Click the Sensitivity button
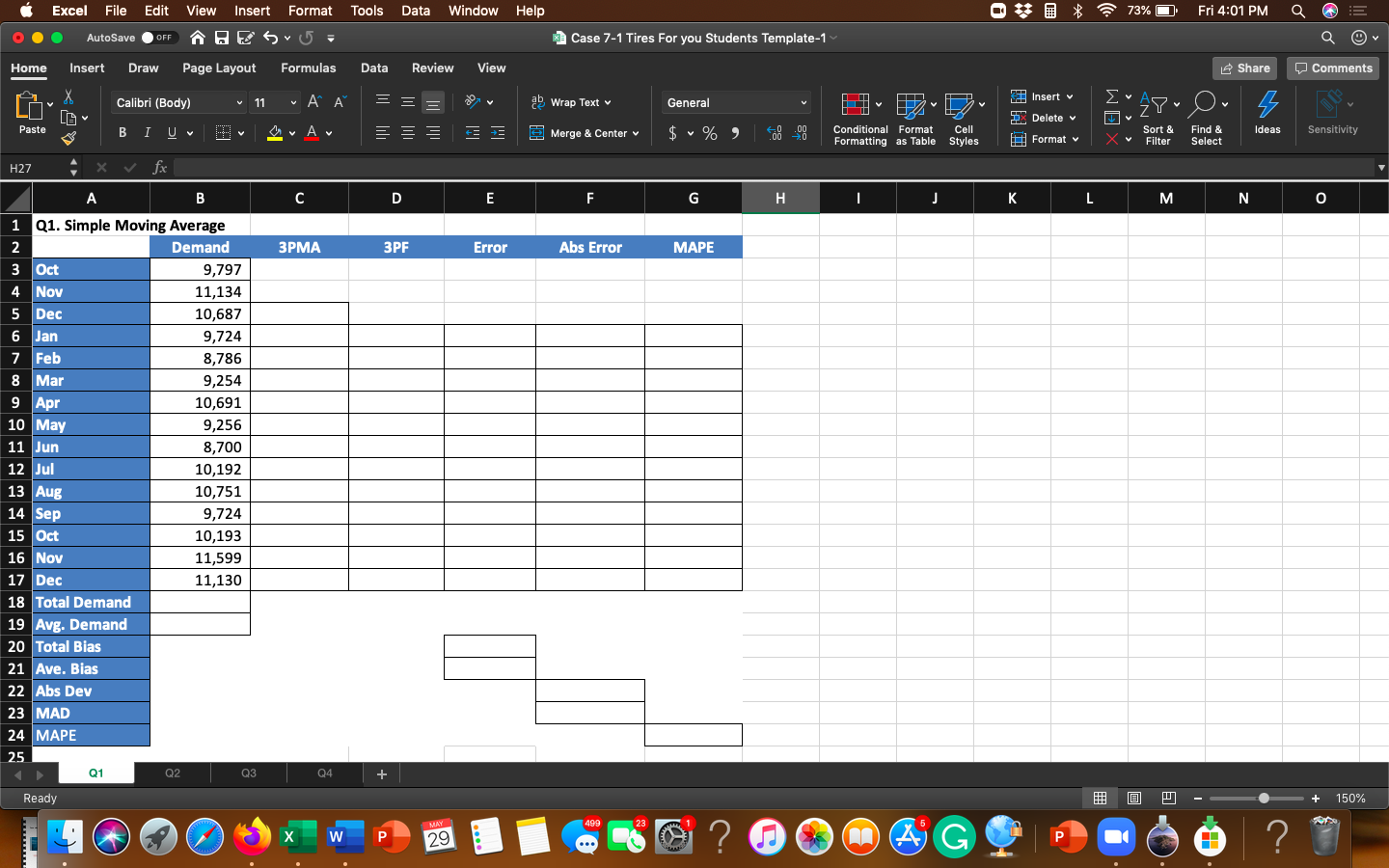Viewport: 1389px width, 868px height. click(x=1332, y=114)
